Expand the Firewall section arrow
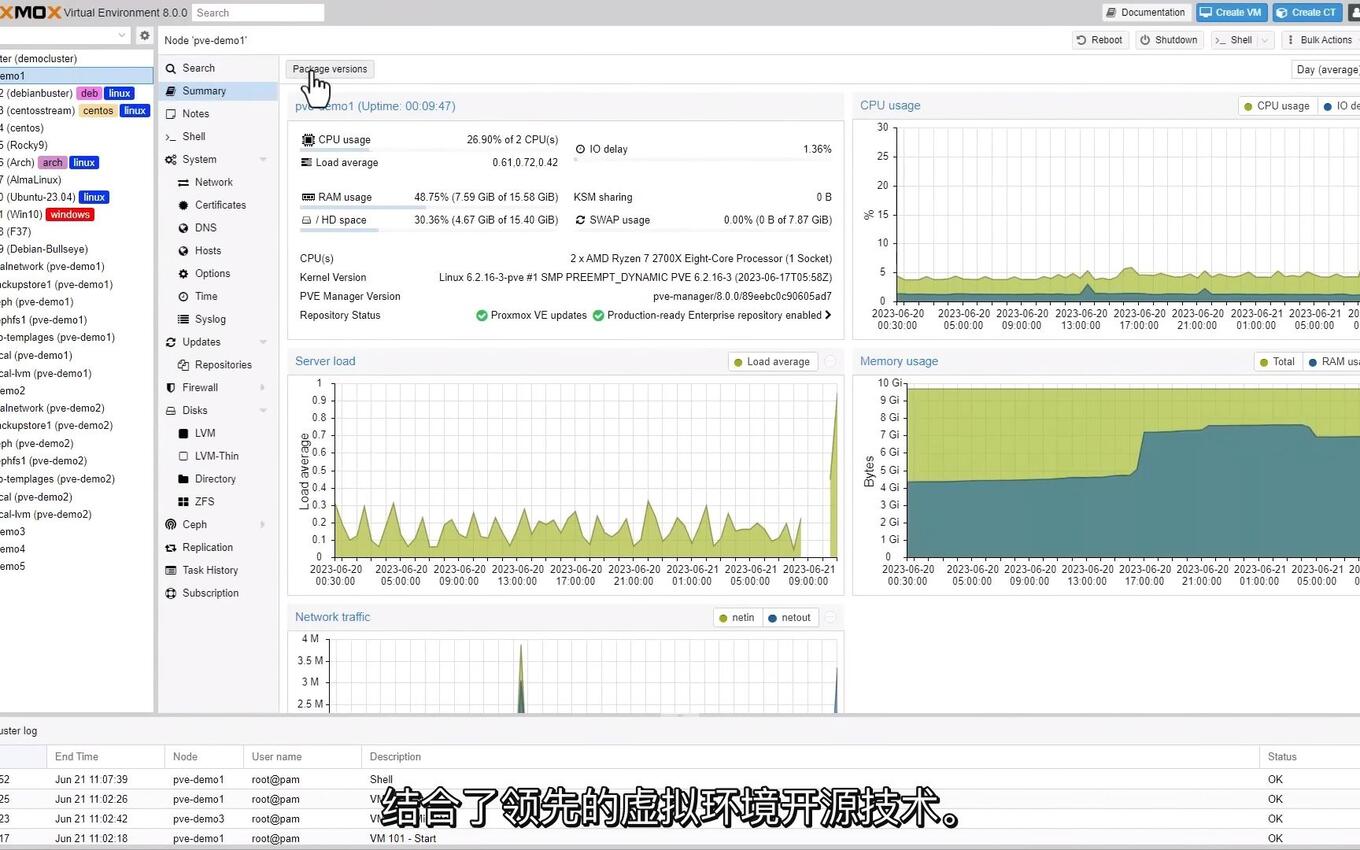Image resolution: width=1360 pixels, height=850 pixels. (263, 388)
